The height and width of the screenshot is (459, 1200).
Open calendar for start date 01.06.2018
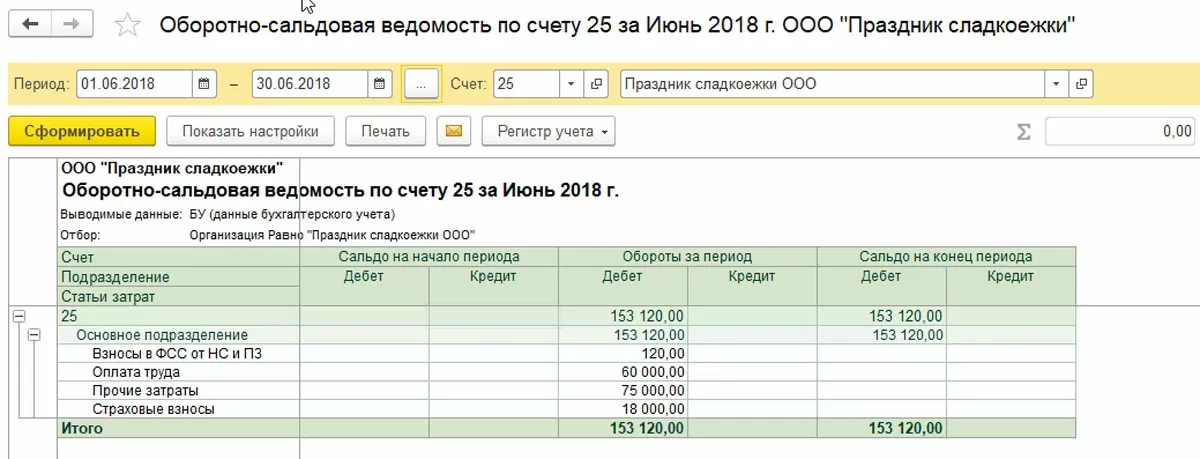(x=203, y=85)
